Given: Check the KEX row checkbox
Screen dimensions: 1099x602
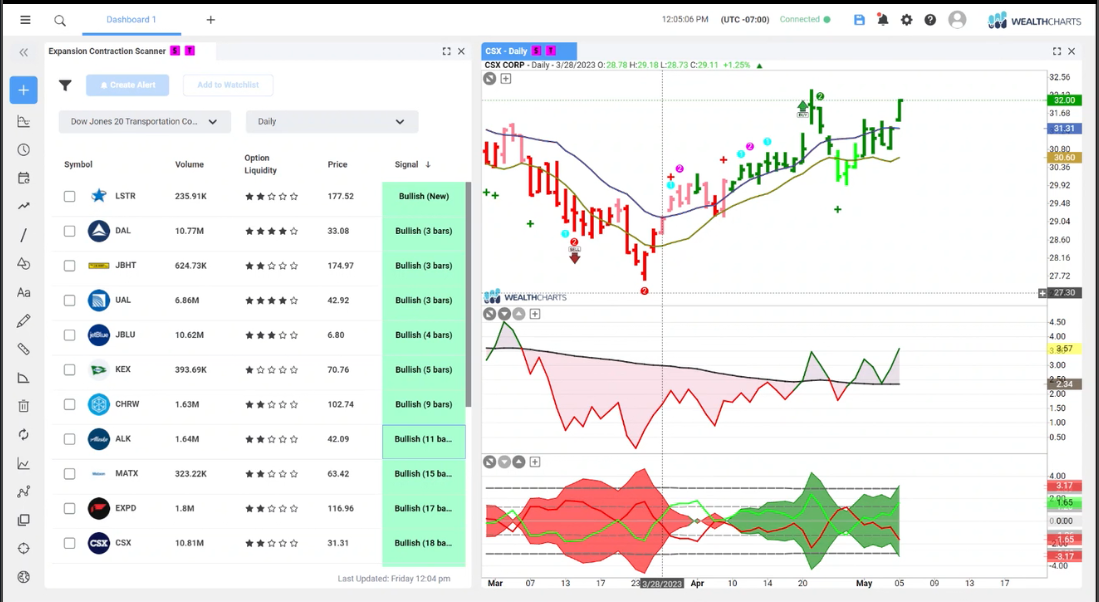Looking at the screenshot, I should click(x=69, y=369).
